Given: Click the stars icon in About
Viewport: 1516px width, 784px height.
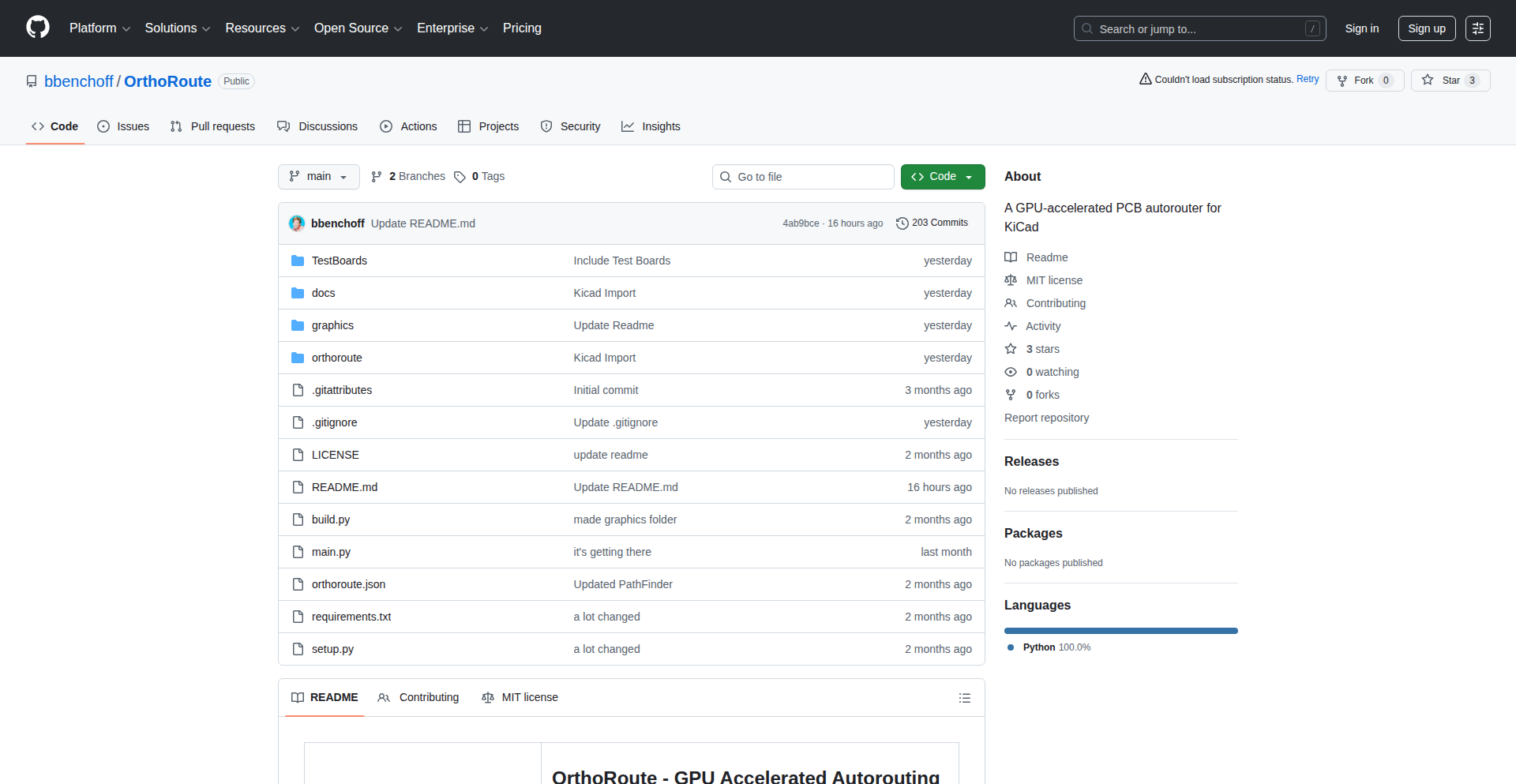Looking at the screenshot, I should pyautogui.click(x=1011, y=349).
